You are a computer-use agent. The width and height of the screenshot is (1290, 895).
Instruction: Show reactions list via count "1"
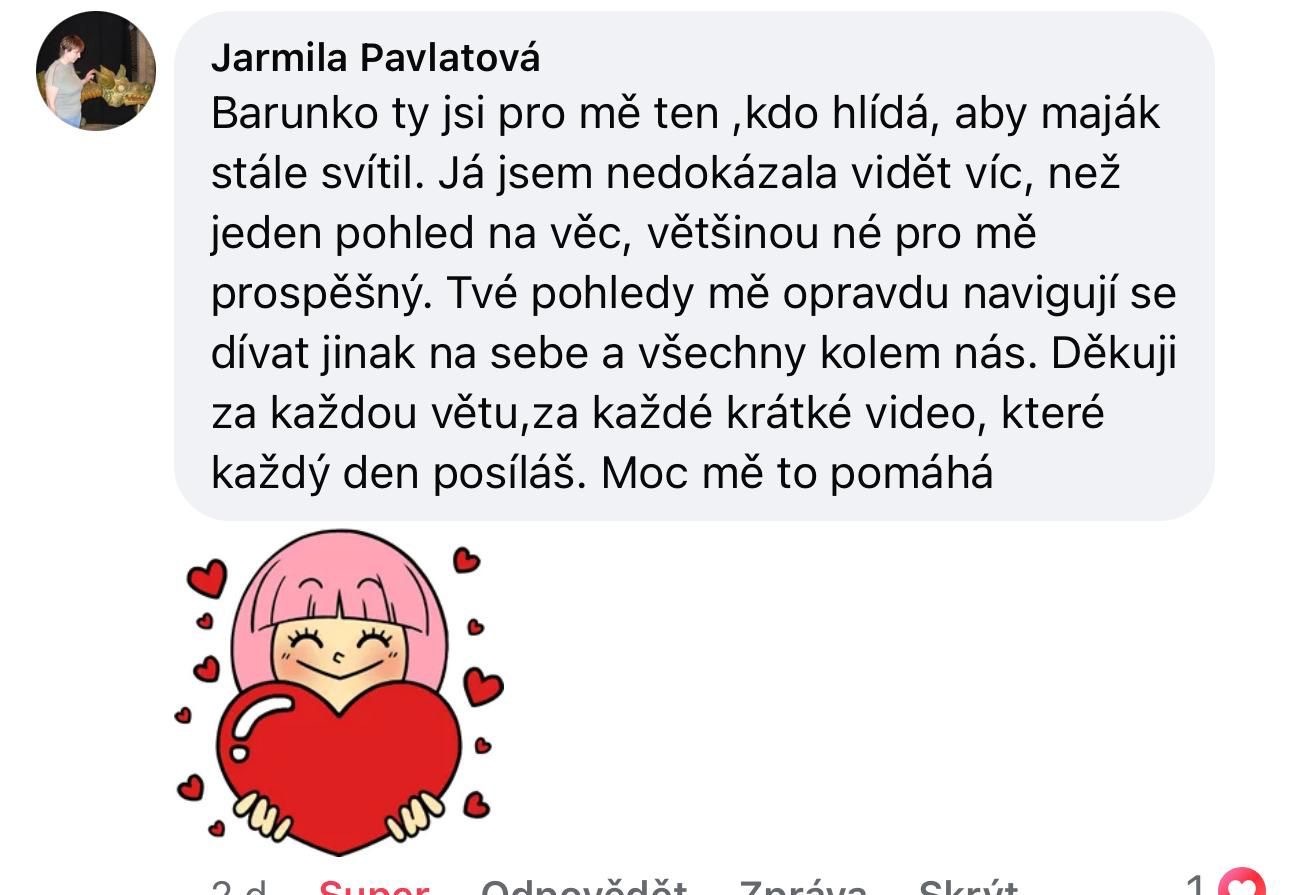1196,886
